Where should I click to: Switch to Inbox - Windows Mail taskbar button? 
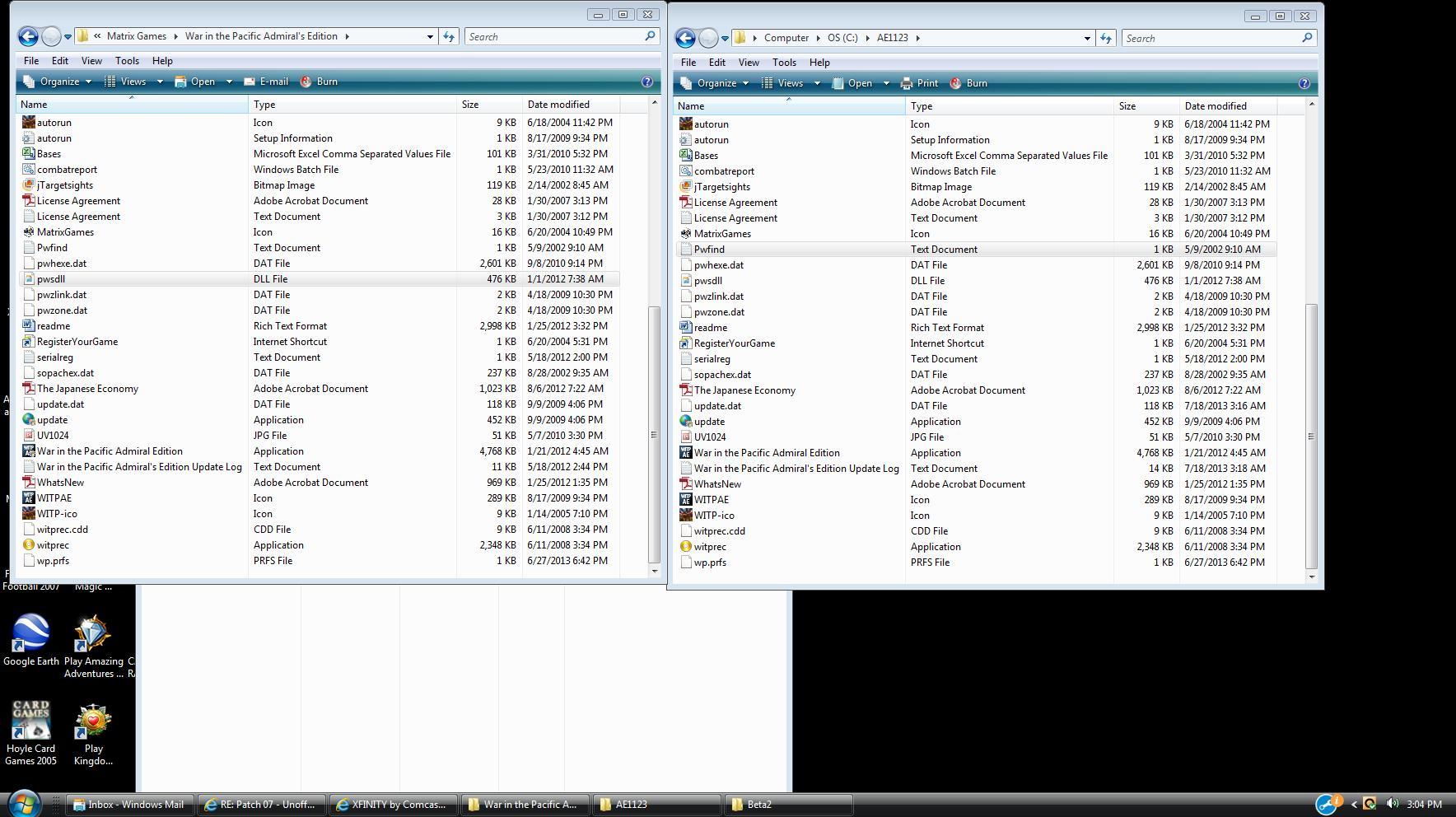(130, 805)
